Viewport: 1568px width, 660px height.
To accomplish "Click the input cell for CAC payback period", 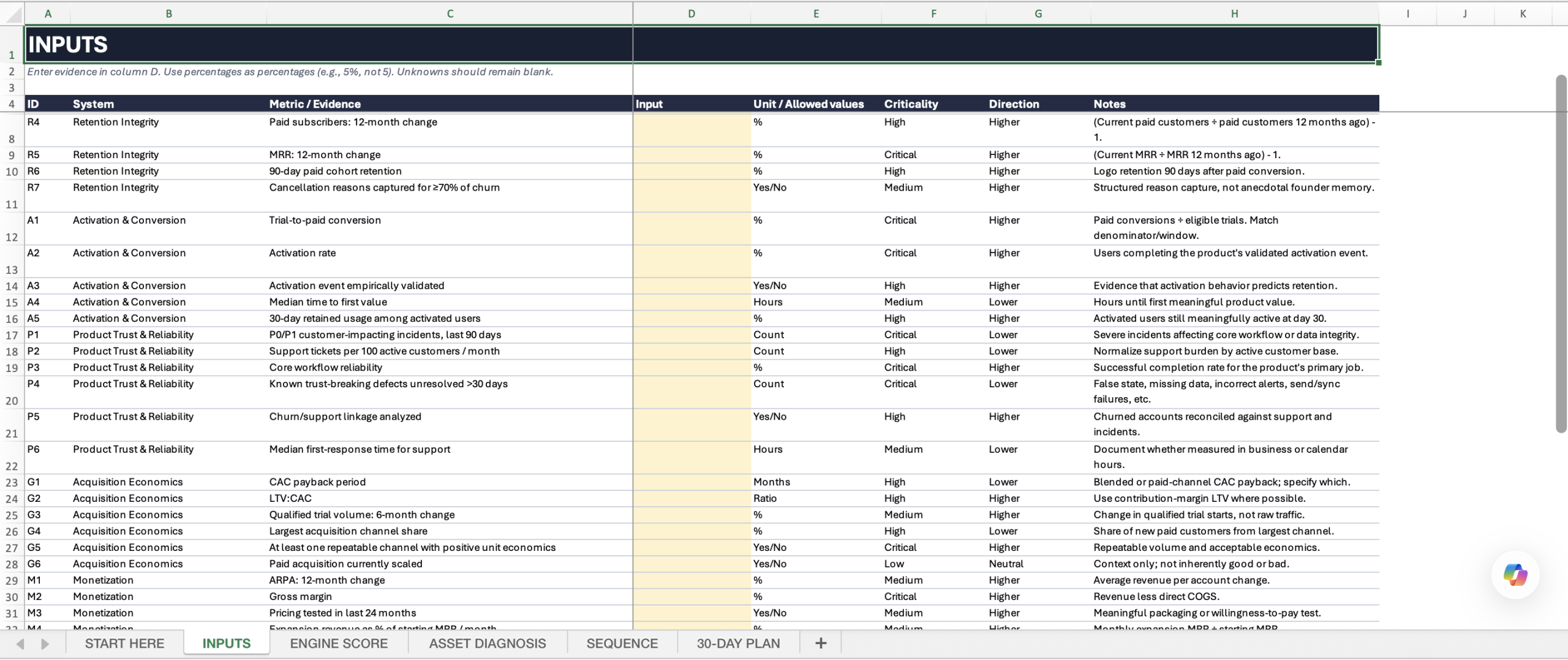I will click(692, 482).
